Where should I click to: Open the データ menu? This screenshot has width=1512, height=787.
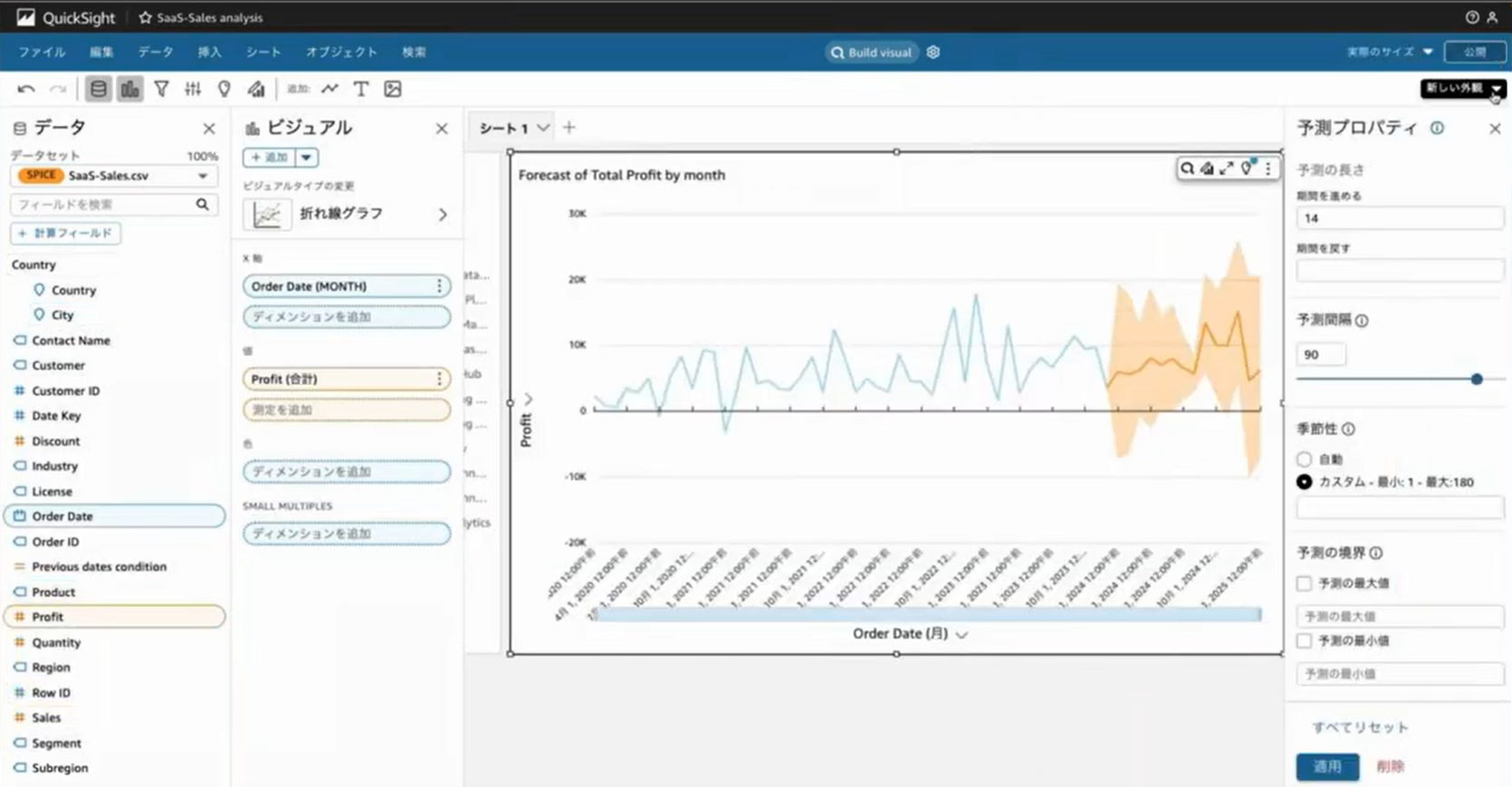tap(156, 52)
